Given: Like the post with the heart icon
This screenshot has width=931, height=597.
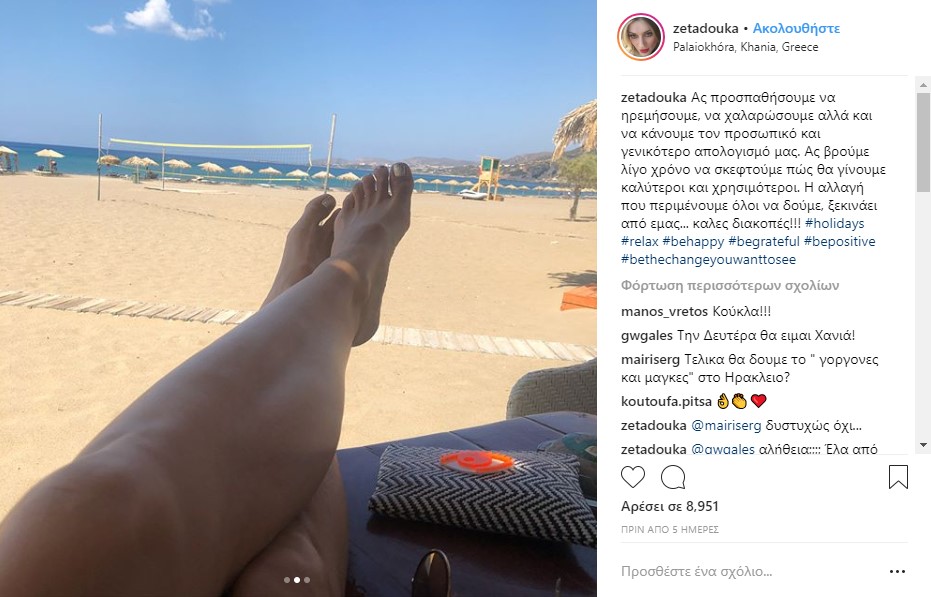Looking at the screenshot, I should [x=633, y=477].
